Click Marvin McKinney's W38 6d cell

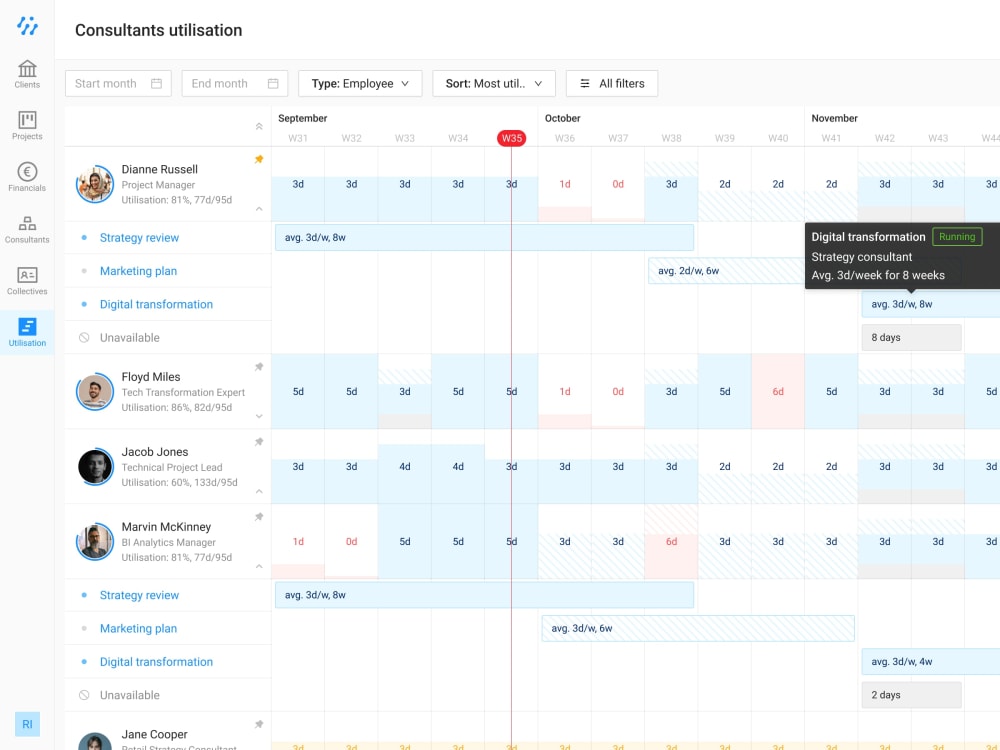[672, 541]
